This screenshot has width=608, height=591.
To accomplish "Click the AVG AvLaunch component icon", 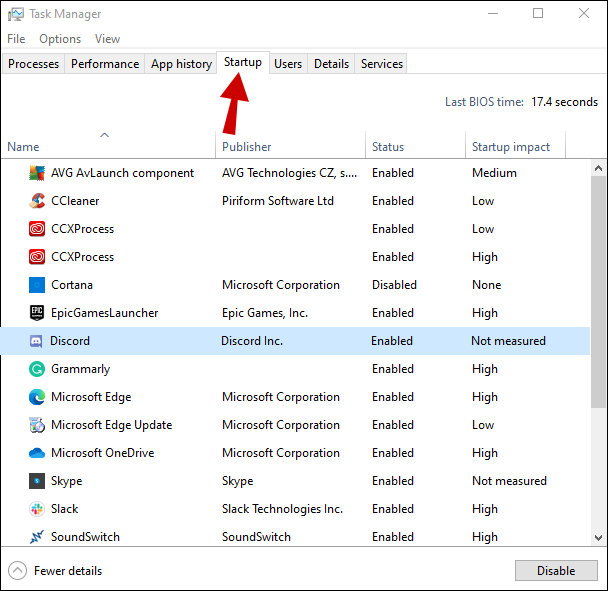I will (x=37, y=173).
